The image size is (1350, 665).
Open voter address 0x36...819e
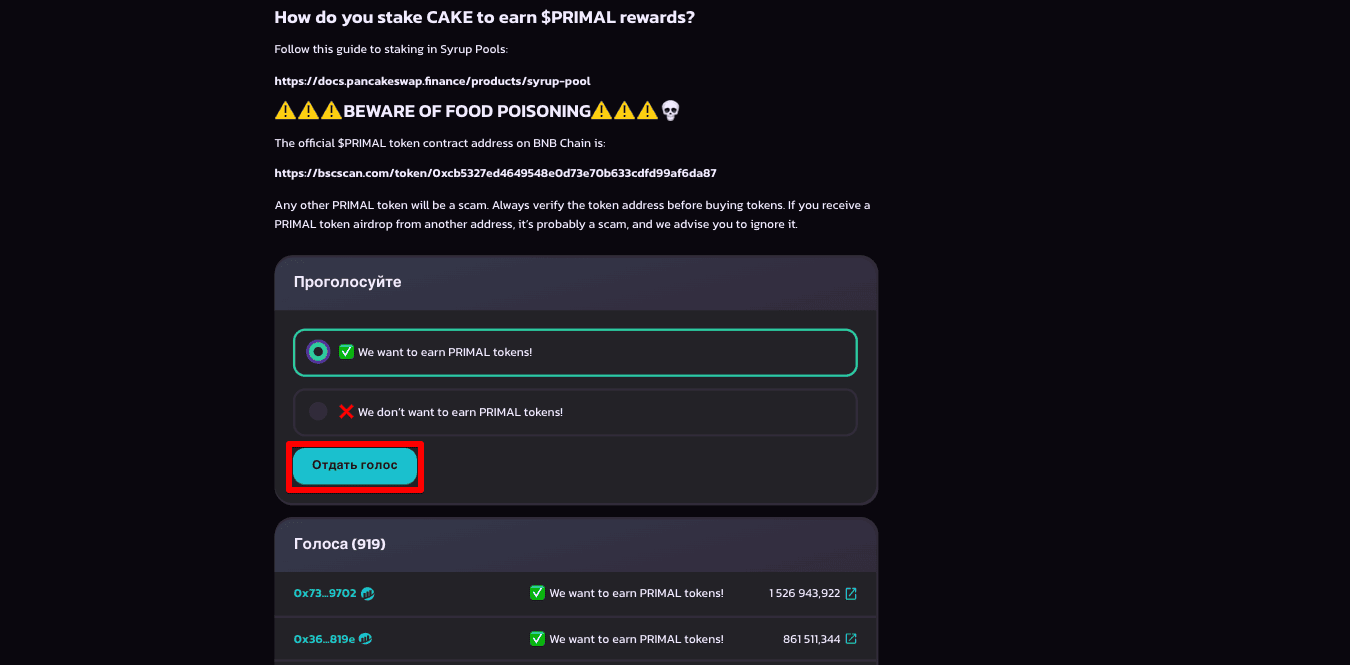(324, 639)
